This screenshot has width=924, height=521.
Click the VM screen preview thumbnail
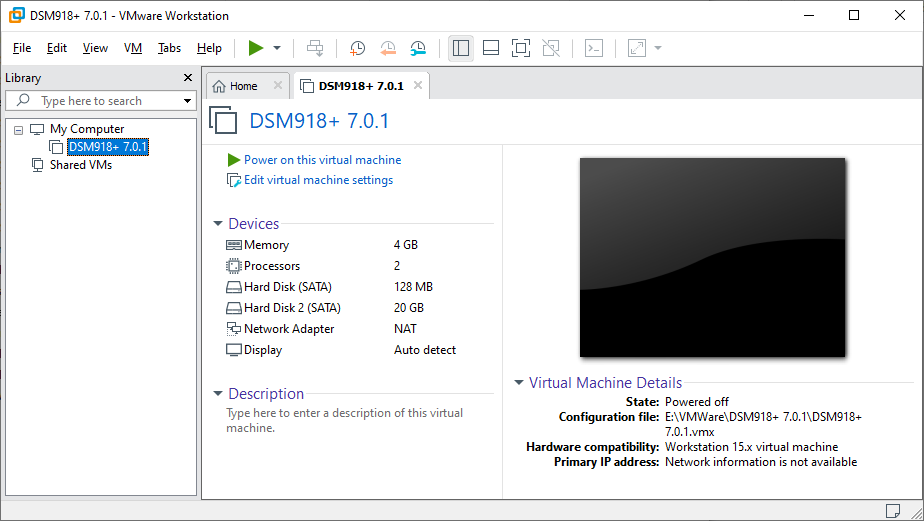tap(712, 257)
